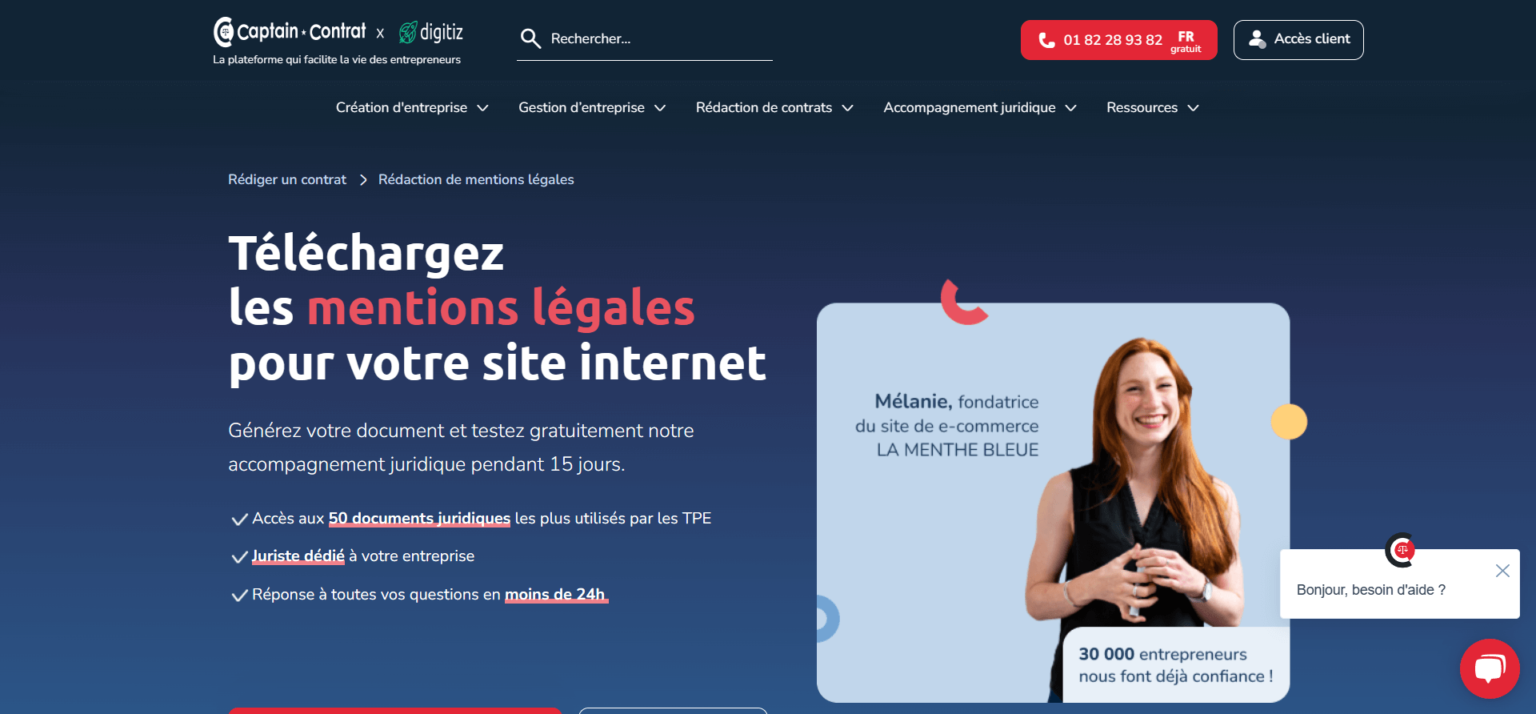Click the Accès client button
This screenshot has width=1536, height=714.
1298,40
